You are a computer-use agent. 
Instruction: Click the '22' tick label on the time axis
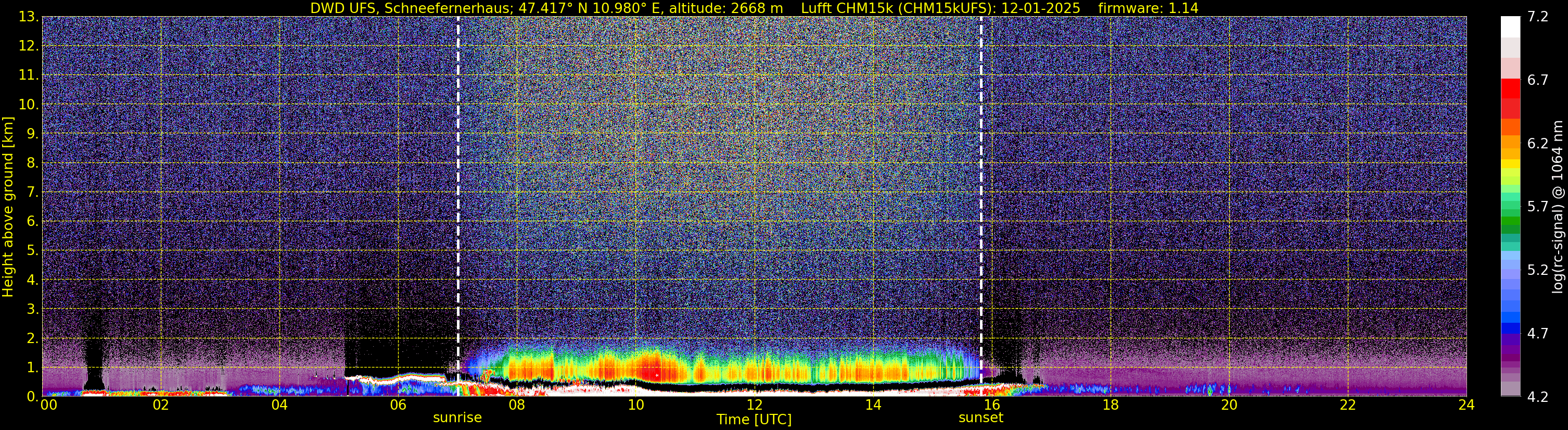(1348, 405)
